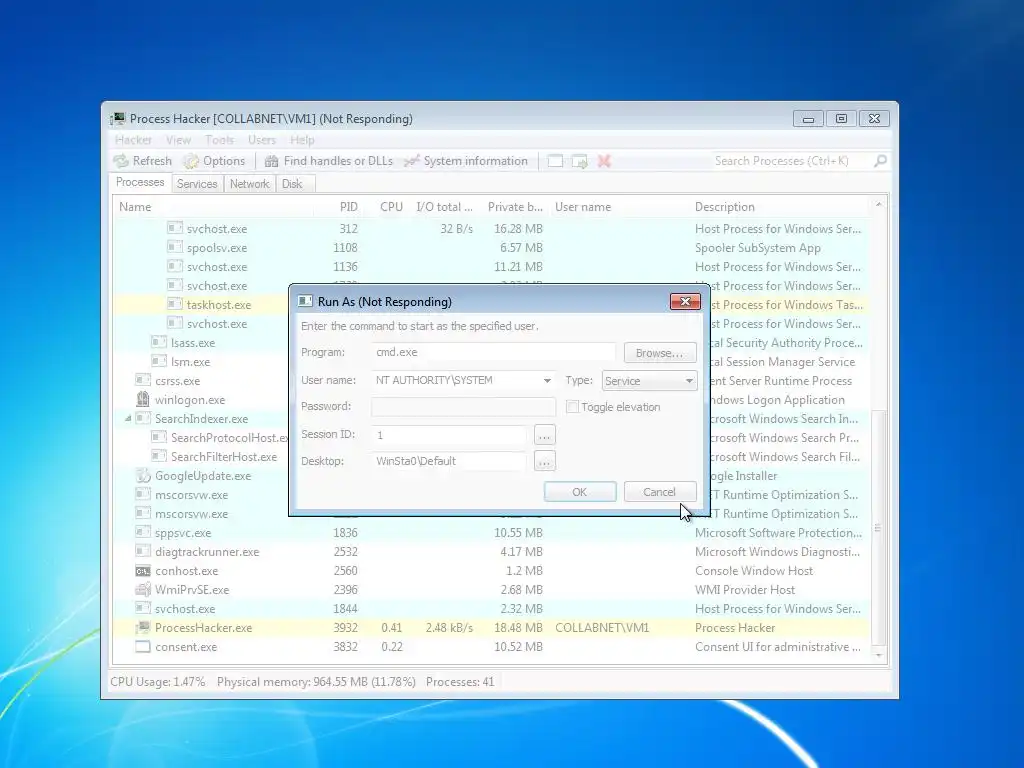This screenshot has width=1024, height=768.
Task: Click the consent.exe icon
Action: [142, 647]
